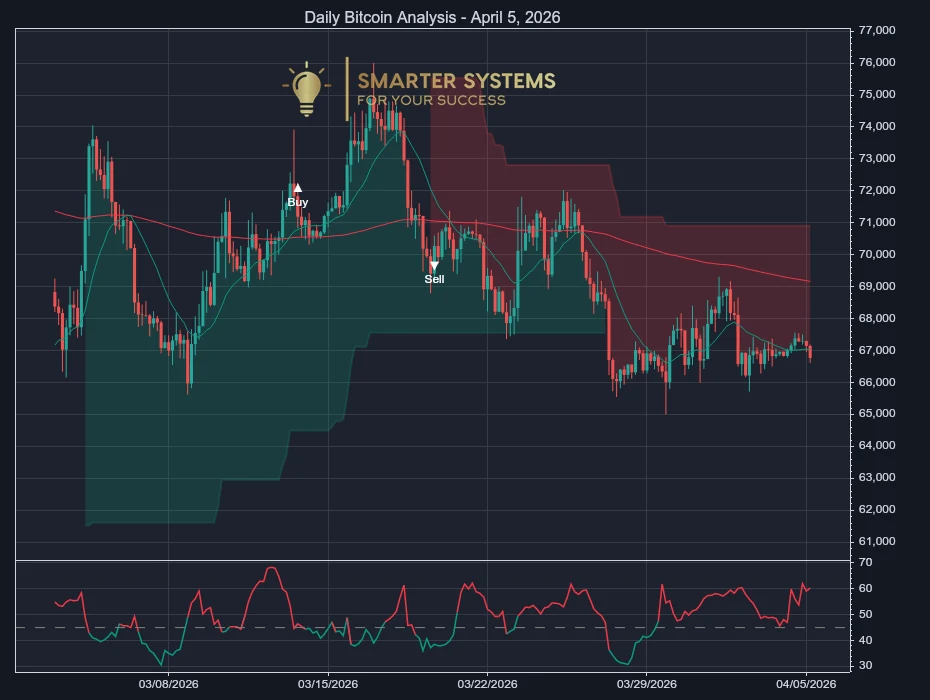
Task: Click the Smarter Systems gold wordmark
Action: tap(459, 81)
